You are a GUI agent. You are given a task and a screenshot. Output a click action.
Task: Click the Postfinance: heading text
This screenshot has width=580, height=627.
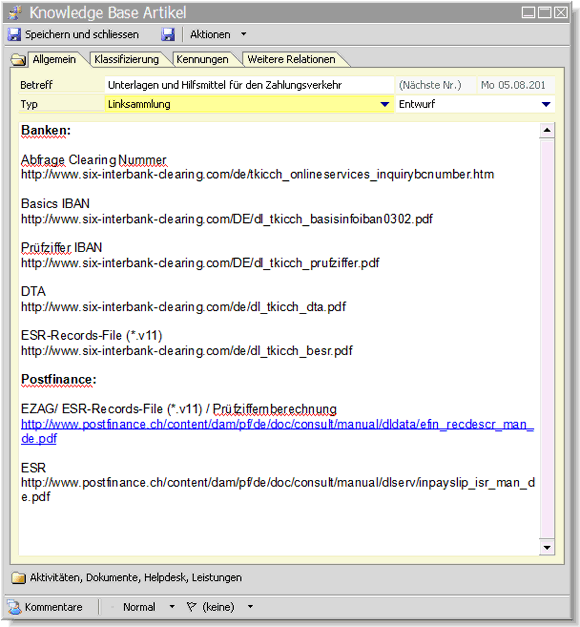point(59,379)
